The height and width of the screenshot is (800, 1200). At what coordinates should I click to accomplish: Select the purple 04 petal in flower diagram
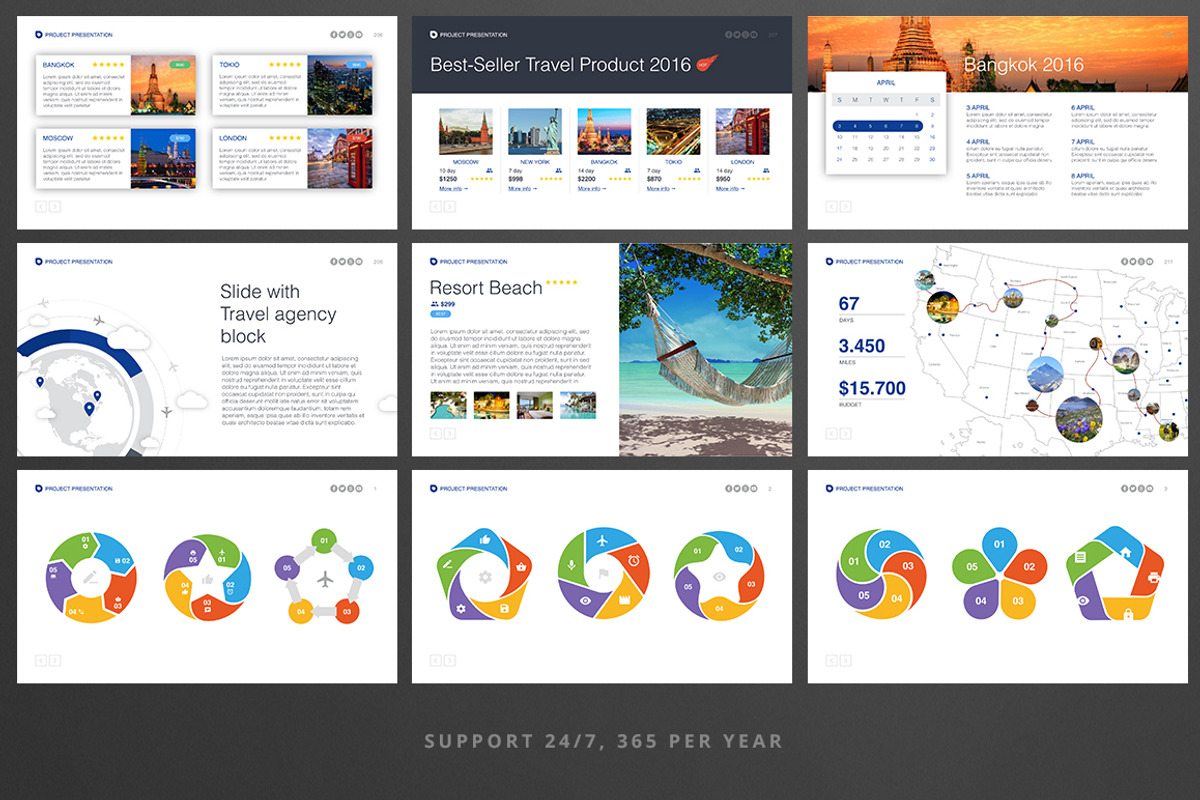click(979, 601)
